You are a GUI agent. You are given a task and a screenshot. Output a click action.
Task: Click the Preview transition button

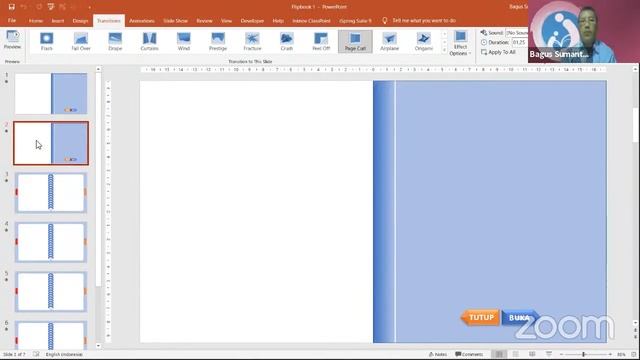coord(12,40)
